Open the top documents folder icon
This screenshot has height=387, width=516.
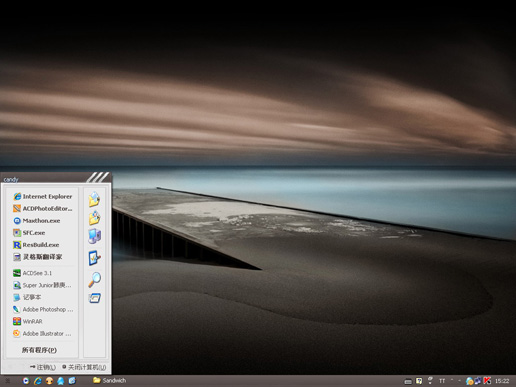pyautogui.click(x=95, y=199)
